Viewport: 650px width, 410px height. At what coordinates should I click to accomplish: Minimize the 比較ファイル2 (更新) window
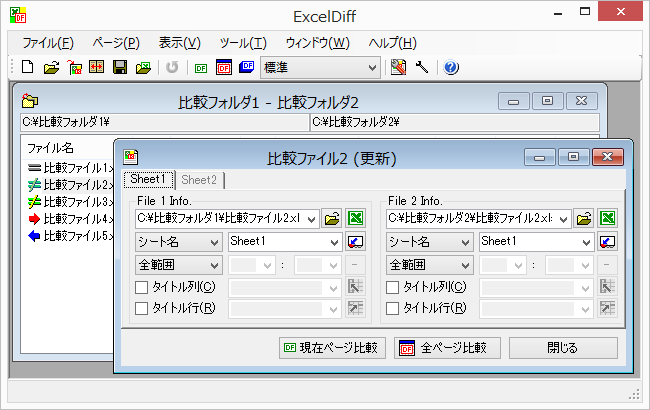[x=539, y=158]
